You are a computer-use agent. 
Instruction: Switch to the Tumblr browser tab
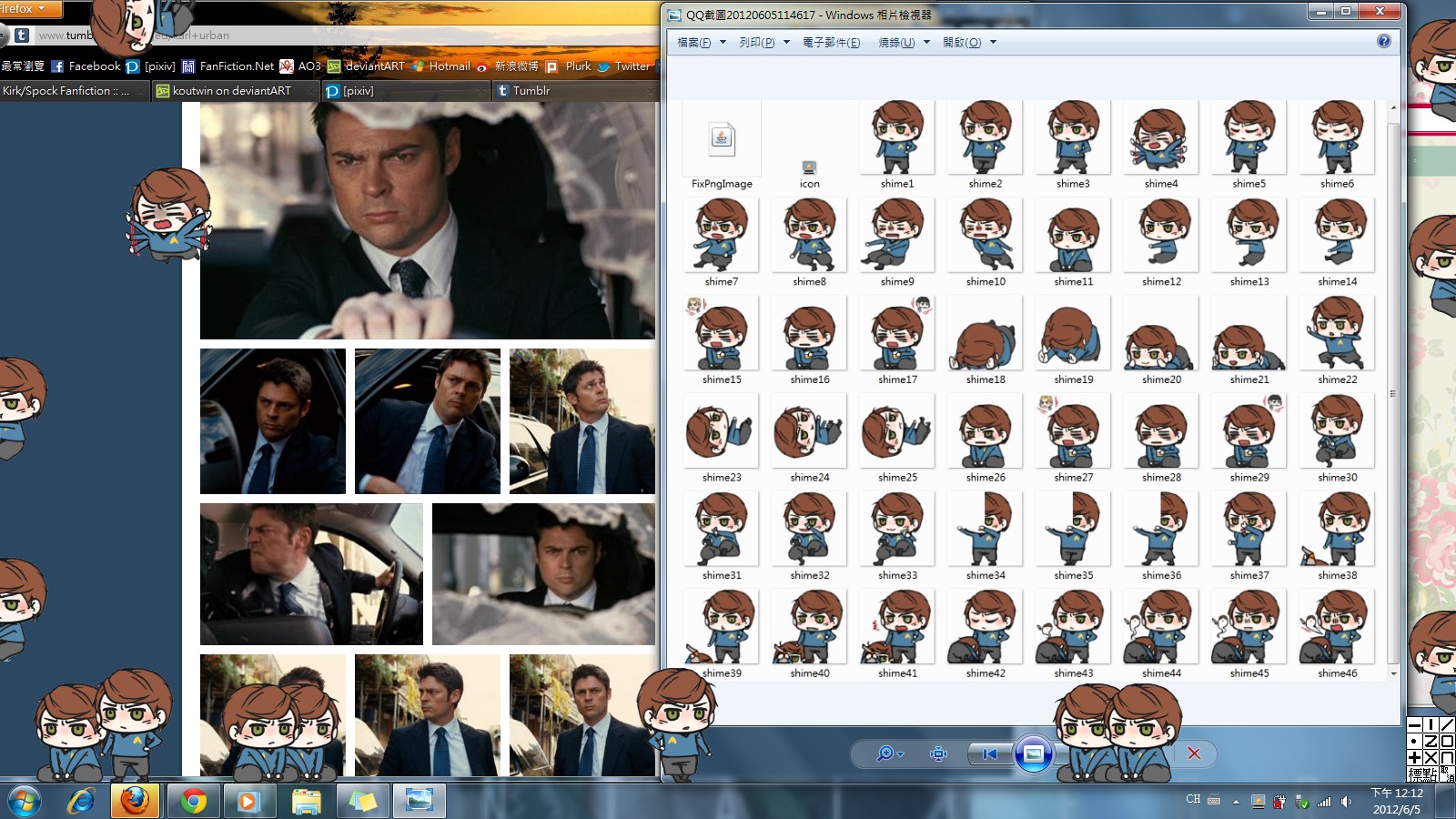coord(575,91)
